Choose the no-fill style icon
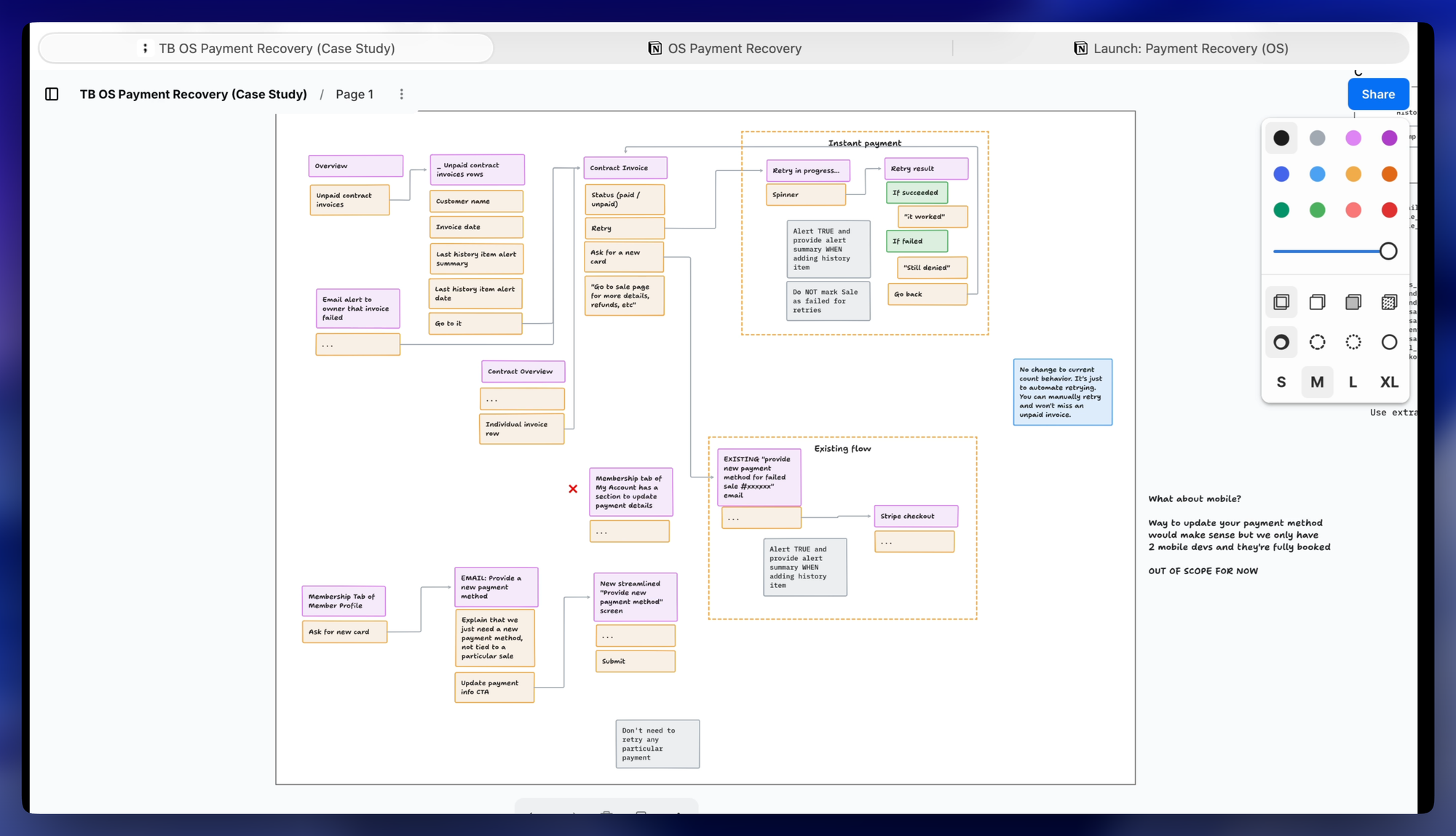The height and width of the screenshot is (836, 1456). point(1281,302)
